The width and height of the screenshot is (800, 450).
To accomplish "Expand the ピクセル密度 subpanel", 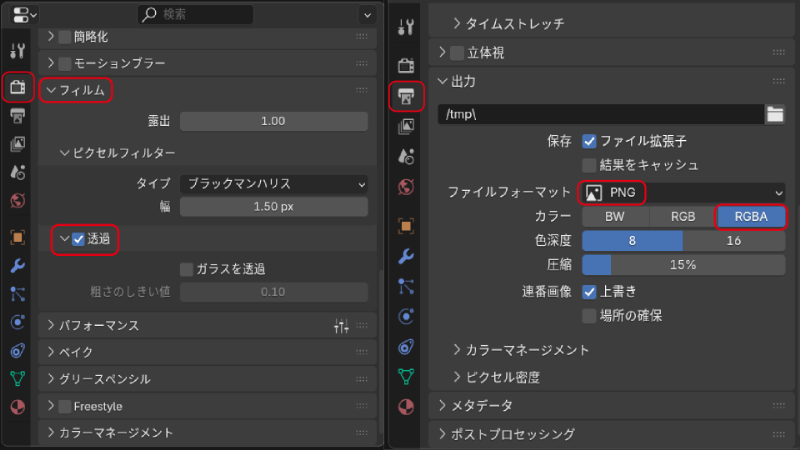I will (457, 377).
